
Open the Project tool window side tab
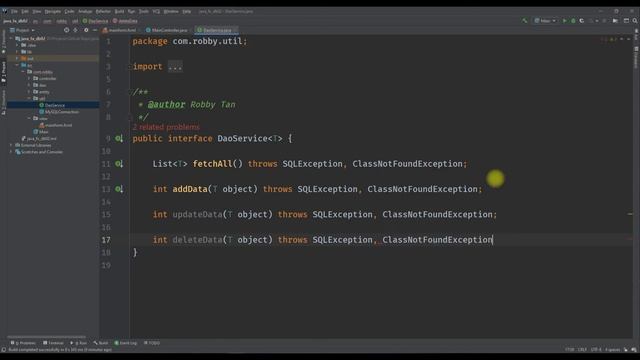[x=4, y=72]
